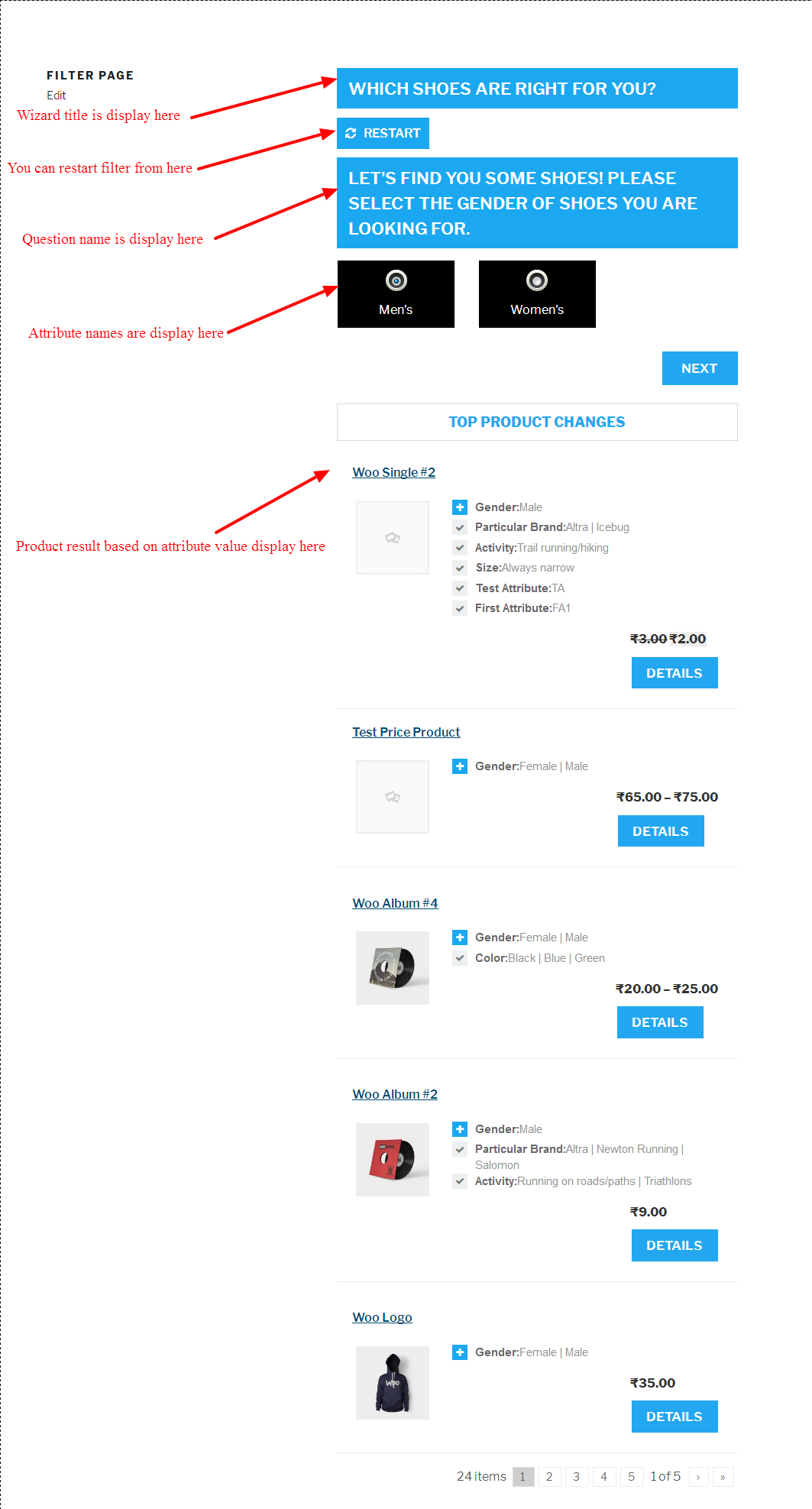Jump to last page double arrow
Viewport: 812px width, 1509px height.
(723, 1477)
